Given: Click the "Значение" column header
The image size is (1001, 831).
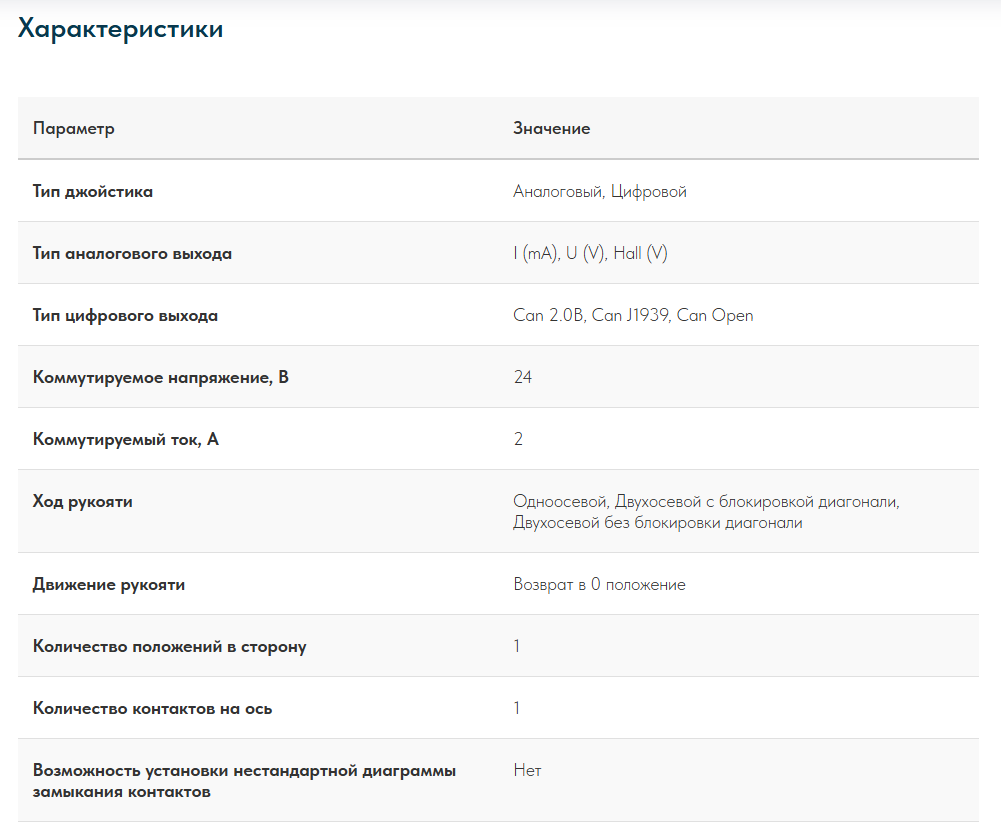Looking at the screenshot, I should click(x=552, y=129).
